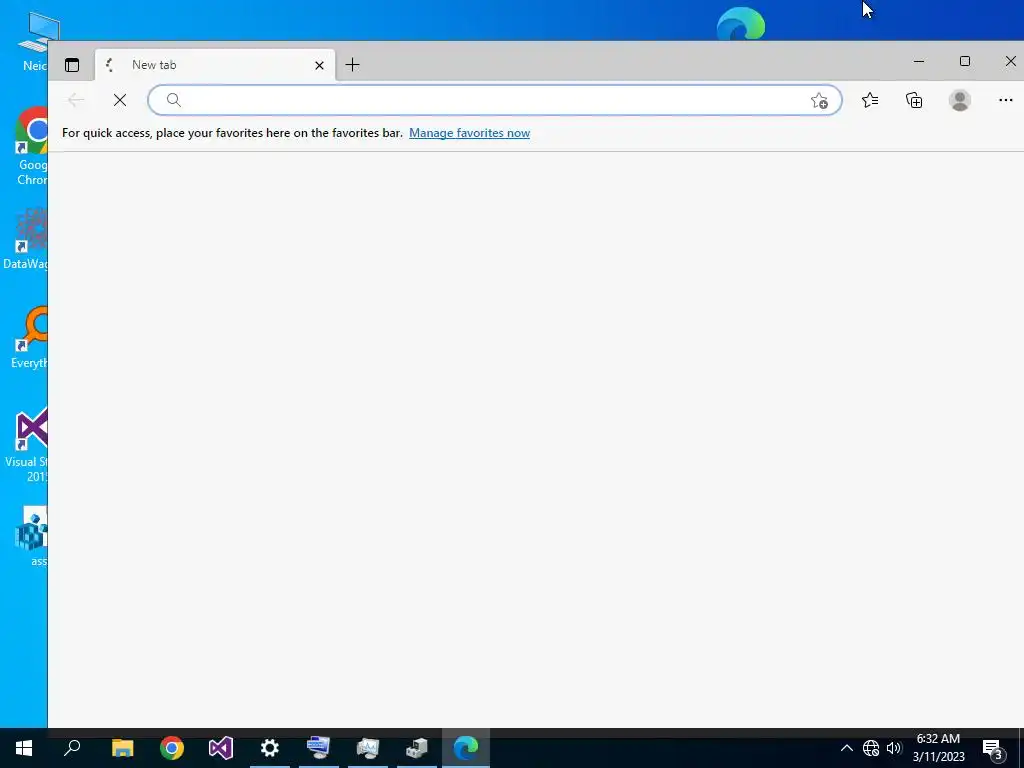Screen dimensions: 1024x768
Task: Minimize the Edge window
Action: coord(919,61)
